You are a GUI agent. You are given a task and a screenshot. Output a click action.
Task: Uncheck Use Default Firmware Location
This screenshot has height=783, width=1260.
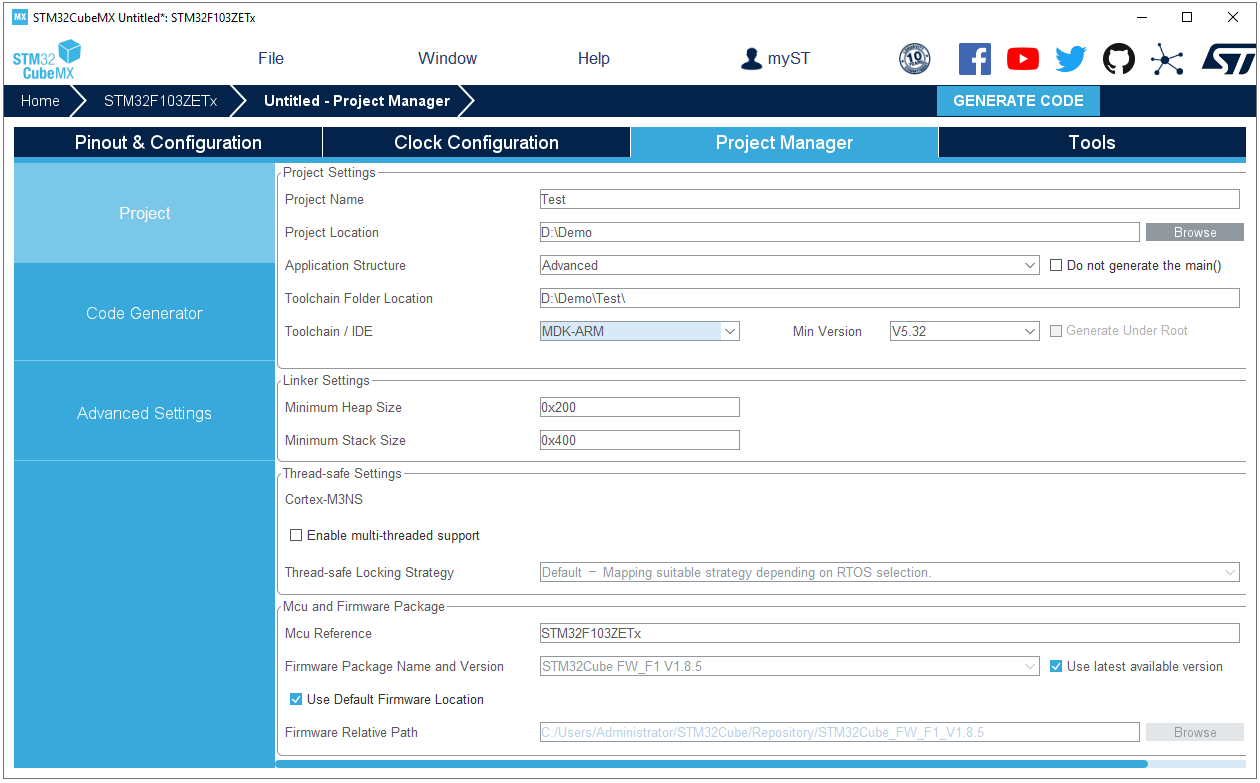pyautogui.click(x=296, y=699)
